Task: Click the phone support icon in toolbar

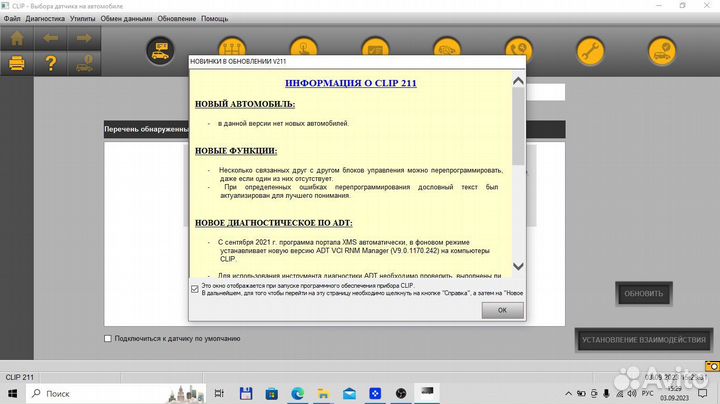Action: point(517,49)
